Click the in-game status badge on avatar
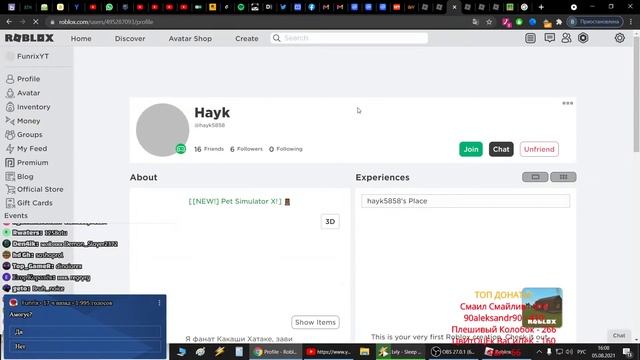The height and width of the screenshot is (360, 640). (x=181, y=149)
